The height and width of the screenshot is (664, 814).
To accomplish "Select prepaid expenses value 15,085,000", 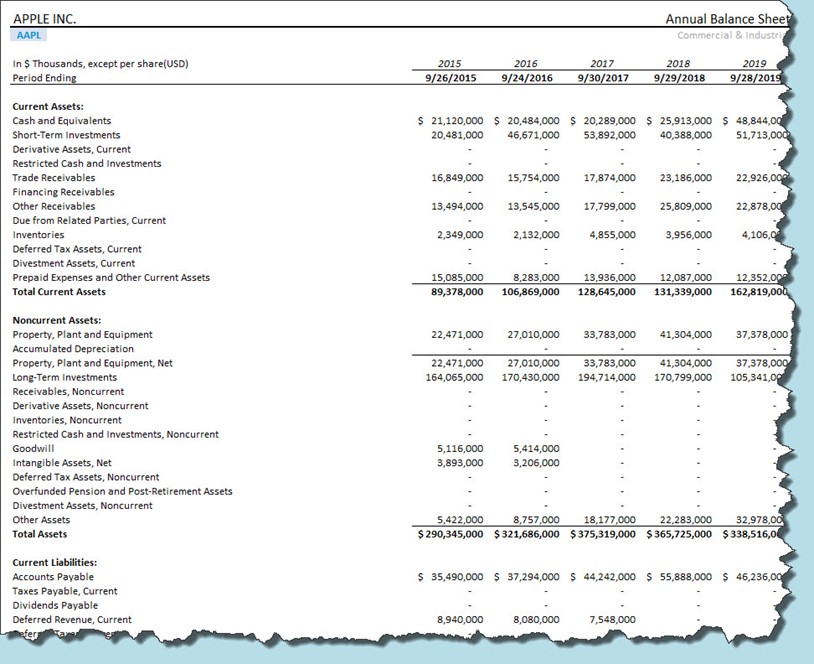I will [457, 277].
